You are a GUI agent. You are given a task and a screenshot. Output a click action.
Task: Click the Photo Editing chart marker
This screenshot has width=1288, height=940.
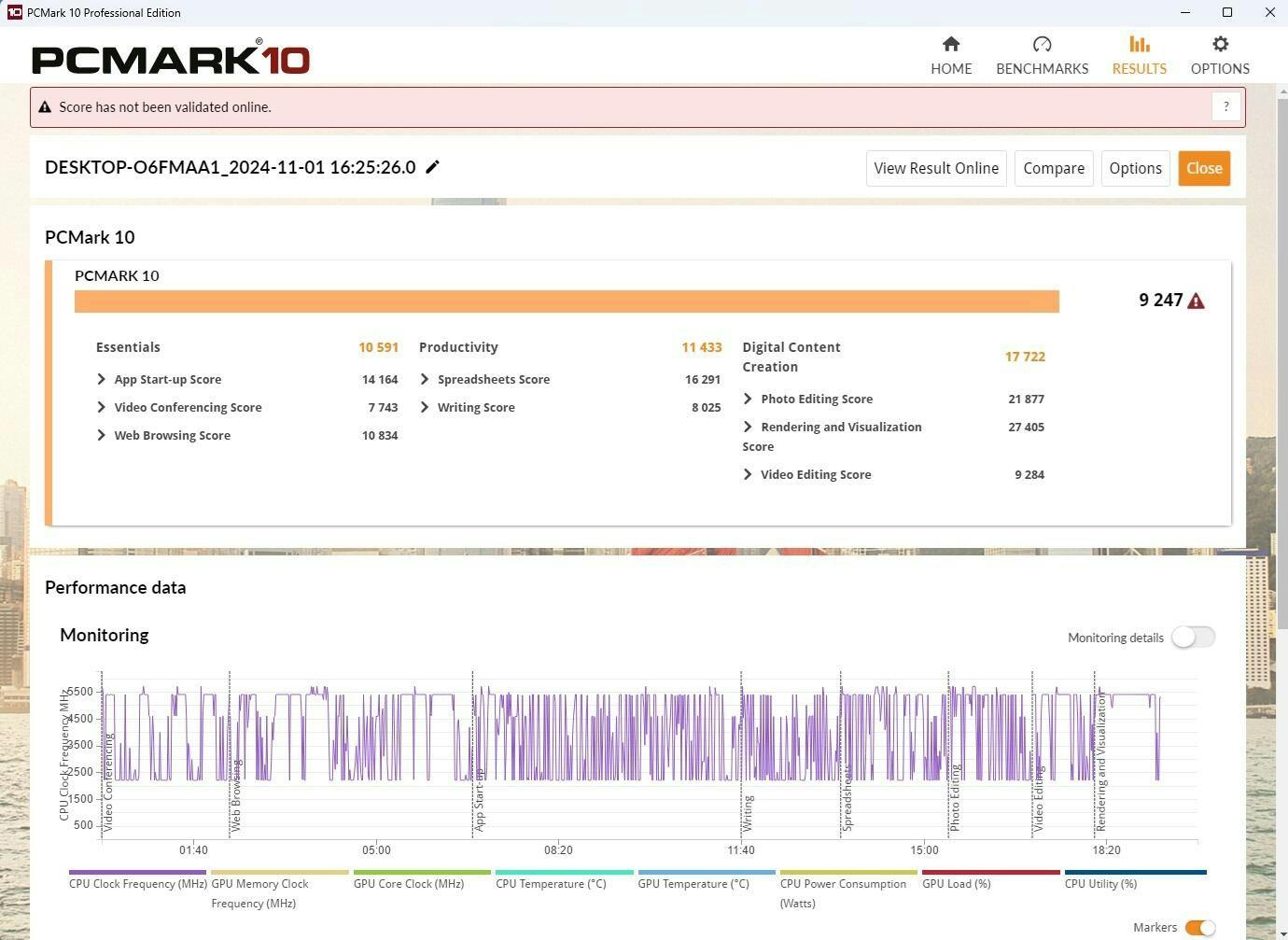[955, 798]
